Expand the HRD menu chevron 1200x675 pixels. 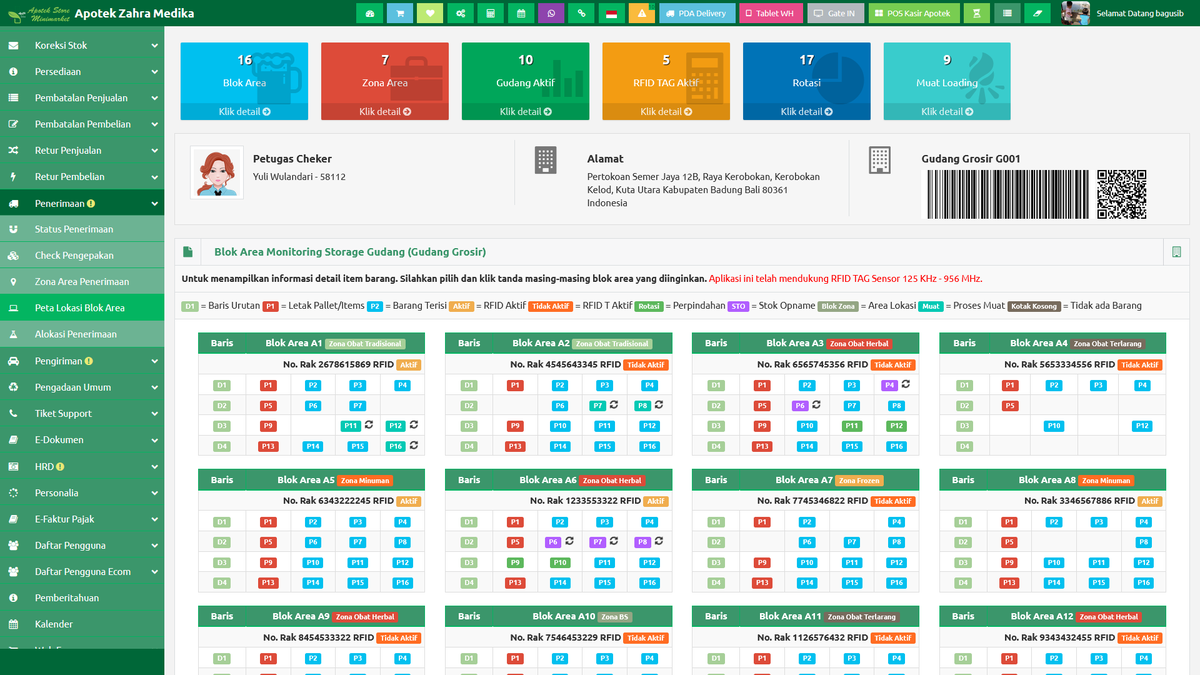click(x=155, y=466)
